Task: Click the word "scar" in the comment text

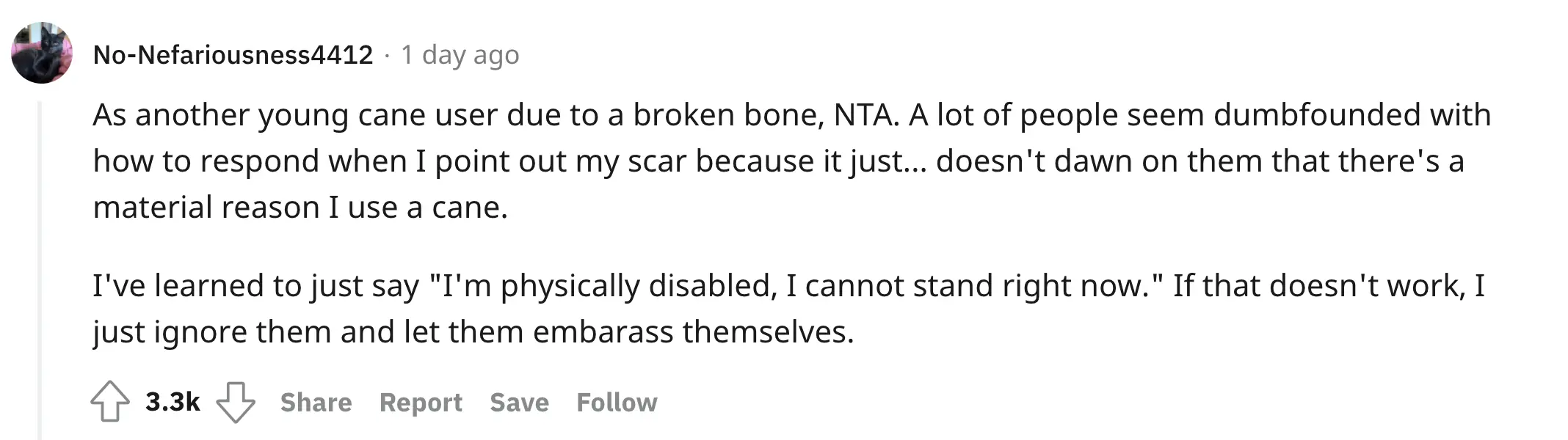Action: tap(657, 161)
